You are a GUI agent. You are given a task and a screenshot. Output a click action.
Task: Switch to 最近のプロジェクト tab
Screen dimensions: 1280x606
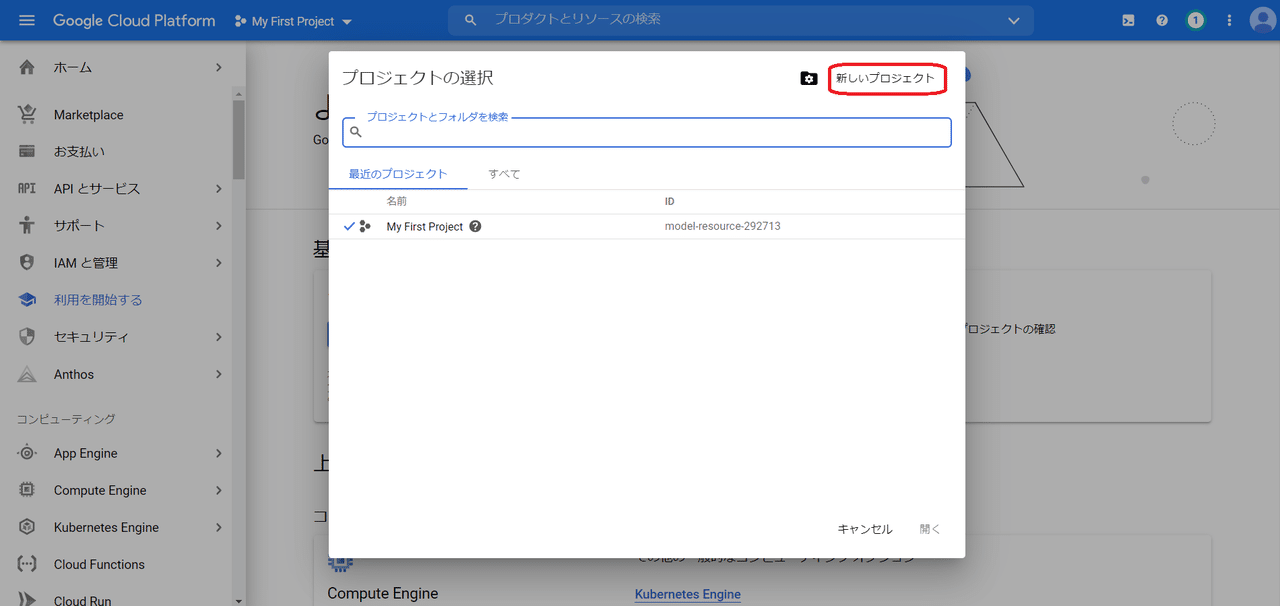[398, 174]
